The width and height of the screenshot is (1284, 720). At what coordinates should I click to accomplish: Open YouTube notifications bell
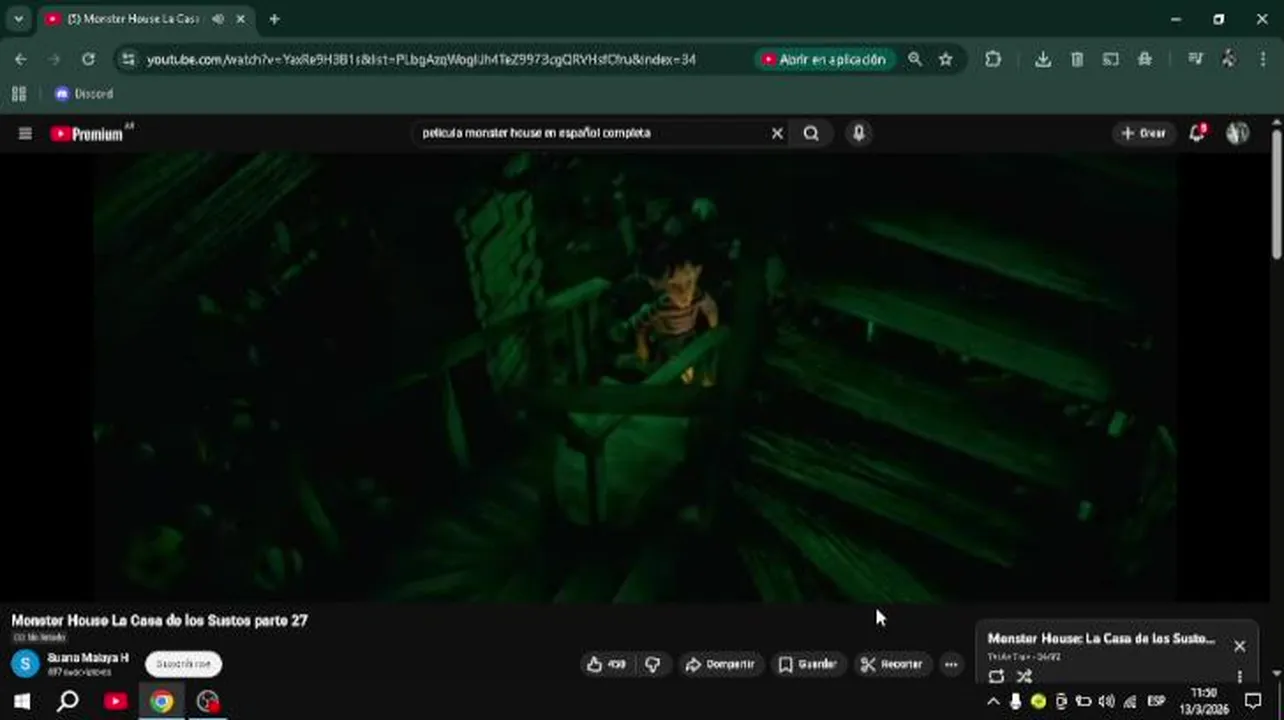coord(1197,133)
